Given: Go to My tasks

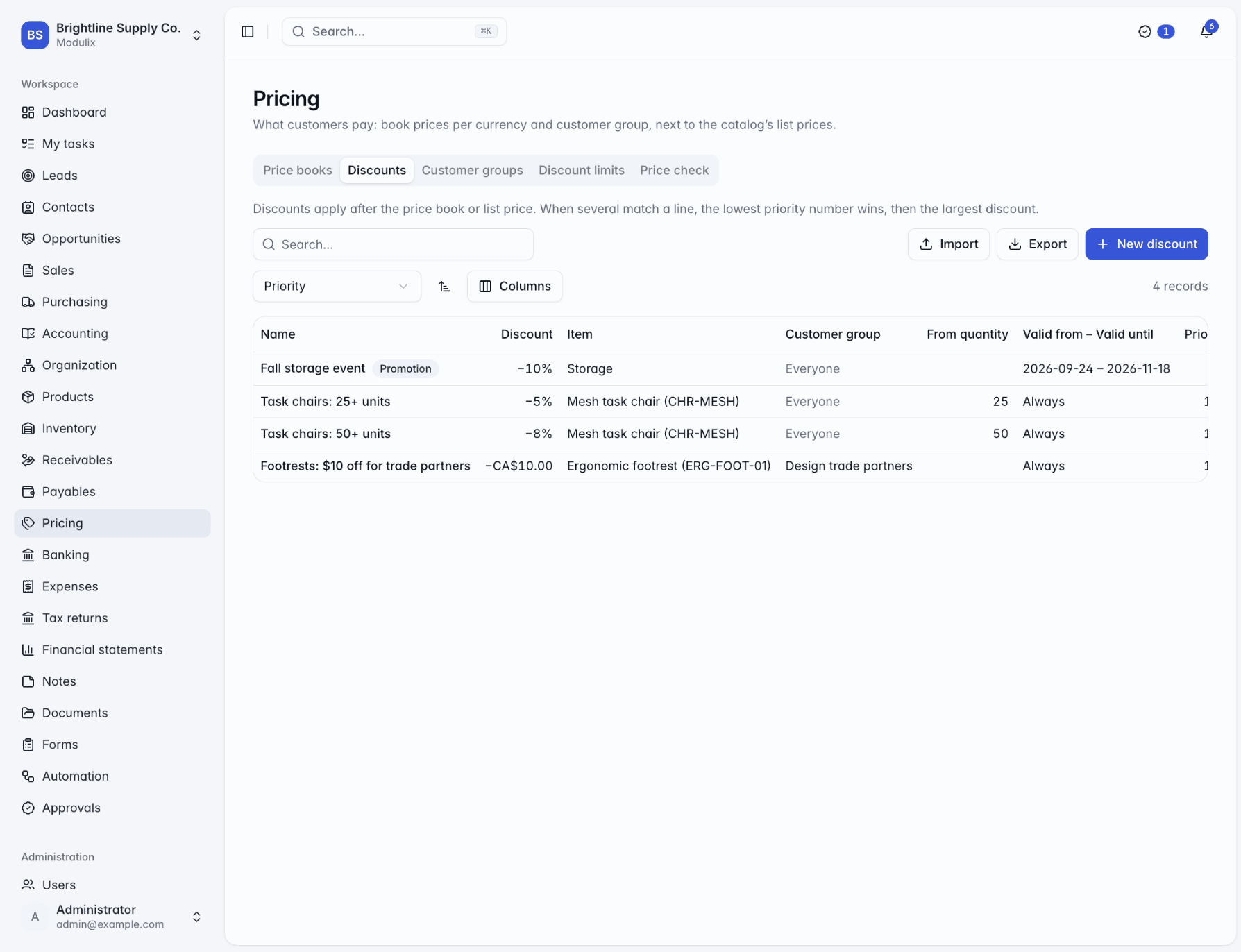Looking at the screenshot, I should click(x=112, y=144).
